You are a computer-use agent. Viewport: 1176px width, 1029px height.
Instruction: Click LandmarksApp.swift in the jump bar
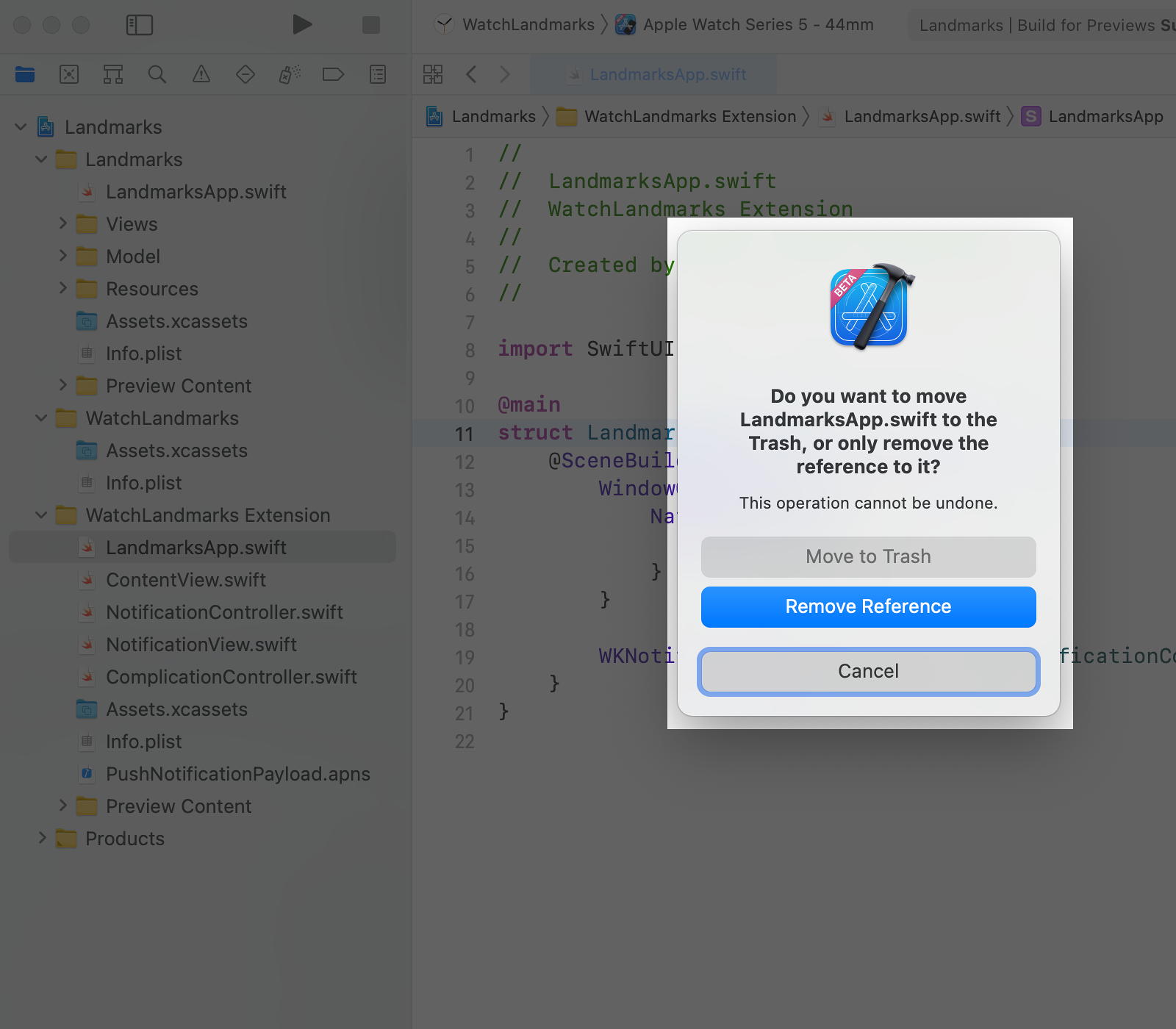coord(922,117)
